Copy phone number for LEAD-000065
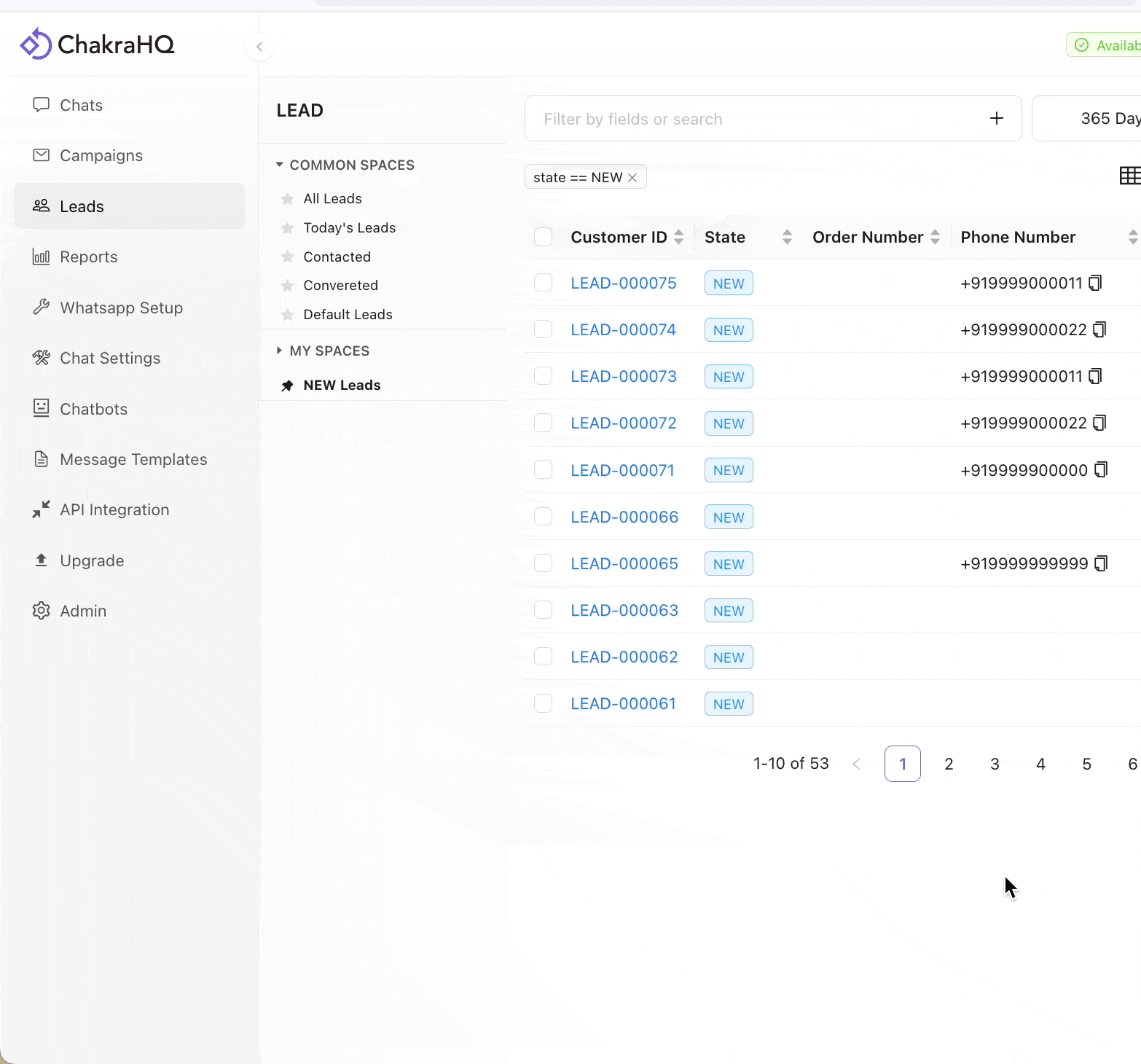This screenshot has height=1064, width=1141. pos(1101,563)
